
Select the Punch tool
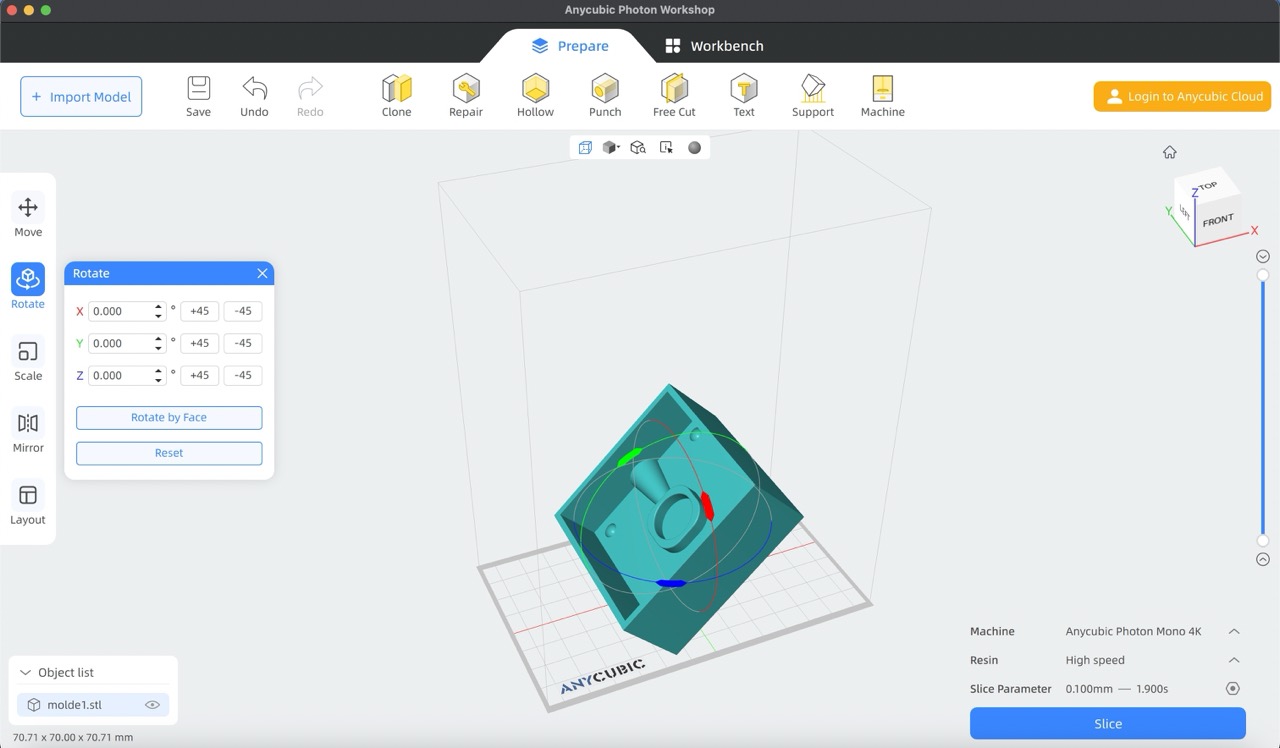(x=605, y=96)
